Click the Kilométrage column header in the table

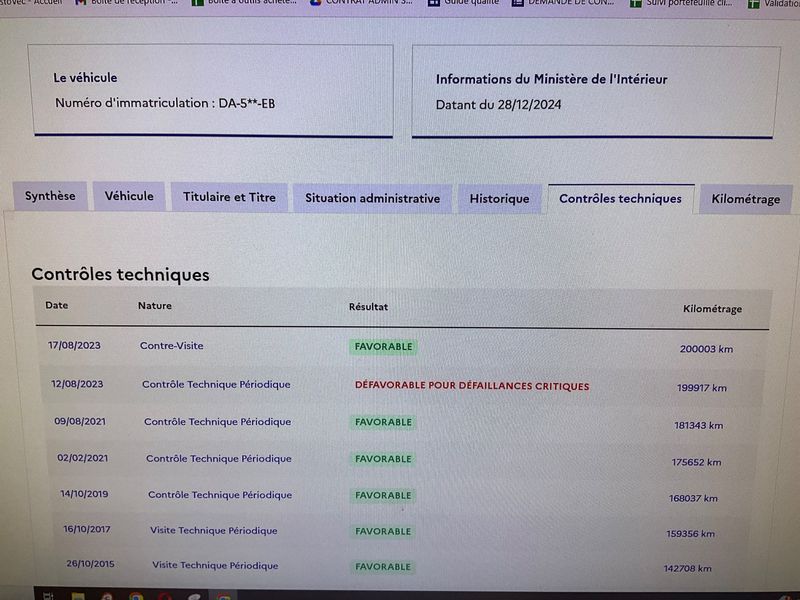(x=712, y=309)
